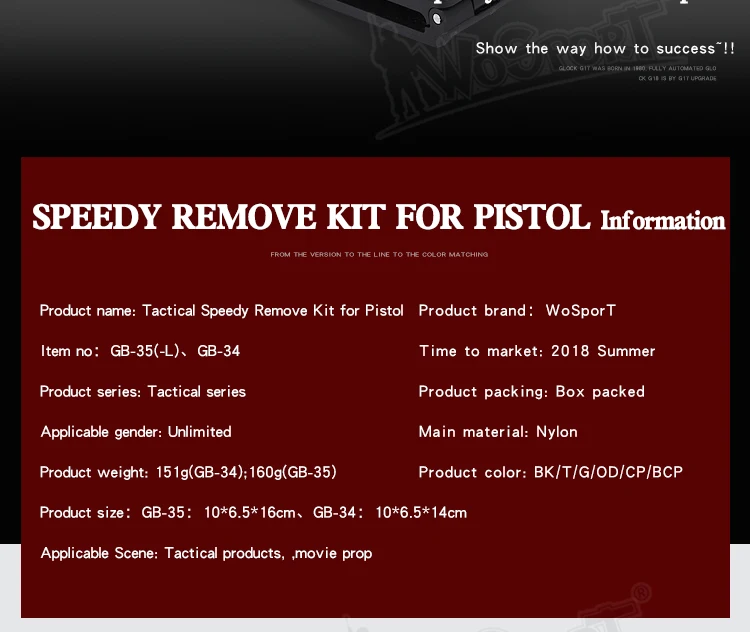Select the Product weight specification line

(x=188, y=473)
